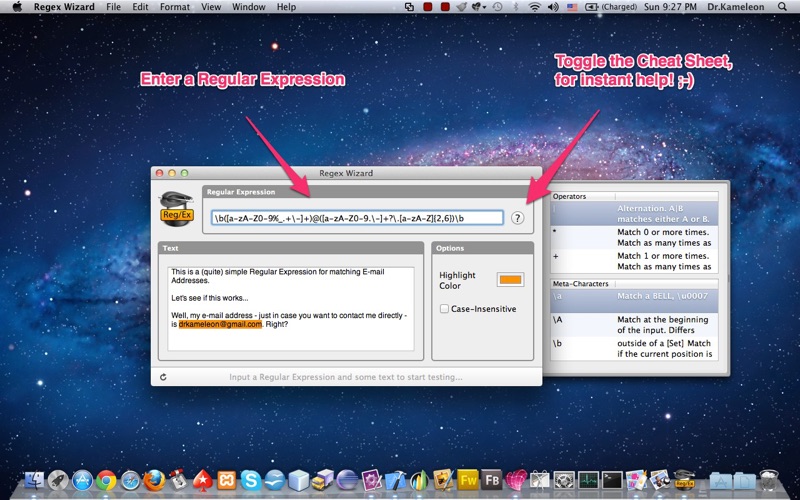
Task: Open Terminal from the Dock
Action: click(x=612, y=480)
